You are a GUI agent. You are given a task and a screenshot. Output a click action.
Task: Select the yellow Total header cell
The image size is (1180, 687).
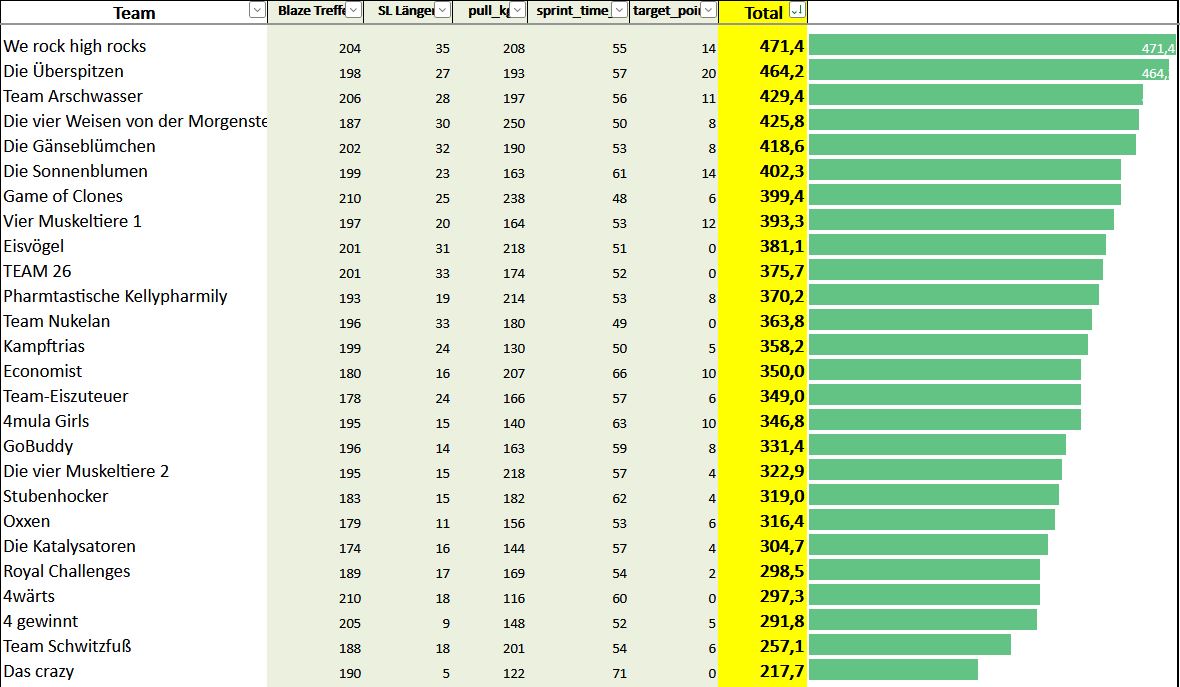click(762, 13)
